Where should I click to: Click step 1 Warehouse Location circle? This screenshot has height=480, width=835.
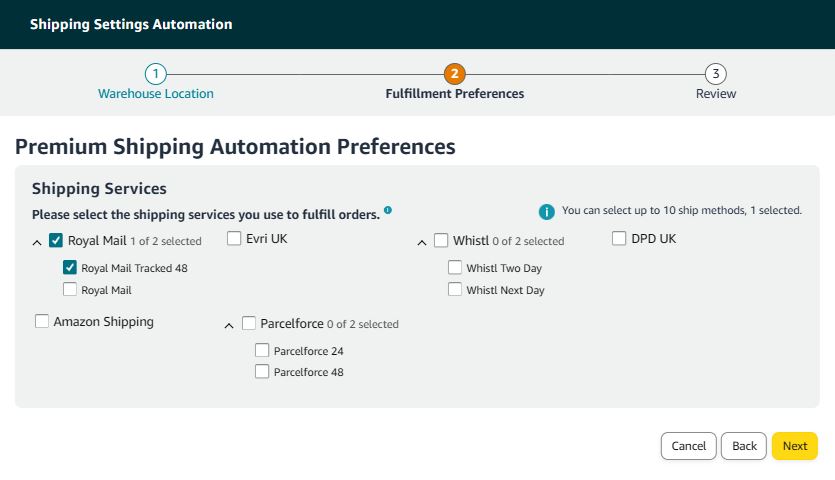tap(155, 74)
